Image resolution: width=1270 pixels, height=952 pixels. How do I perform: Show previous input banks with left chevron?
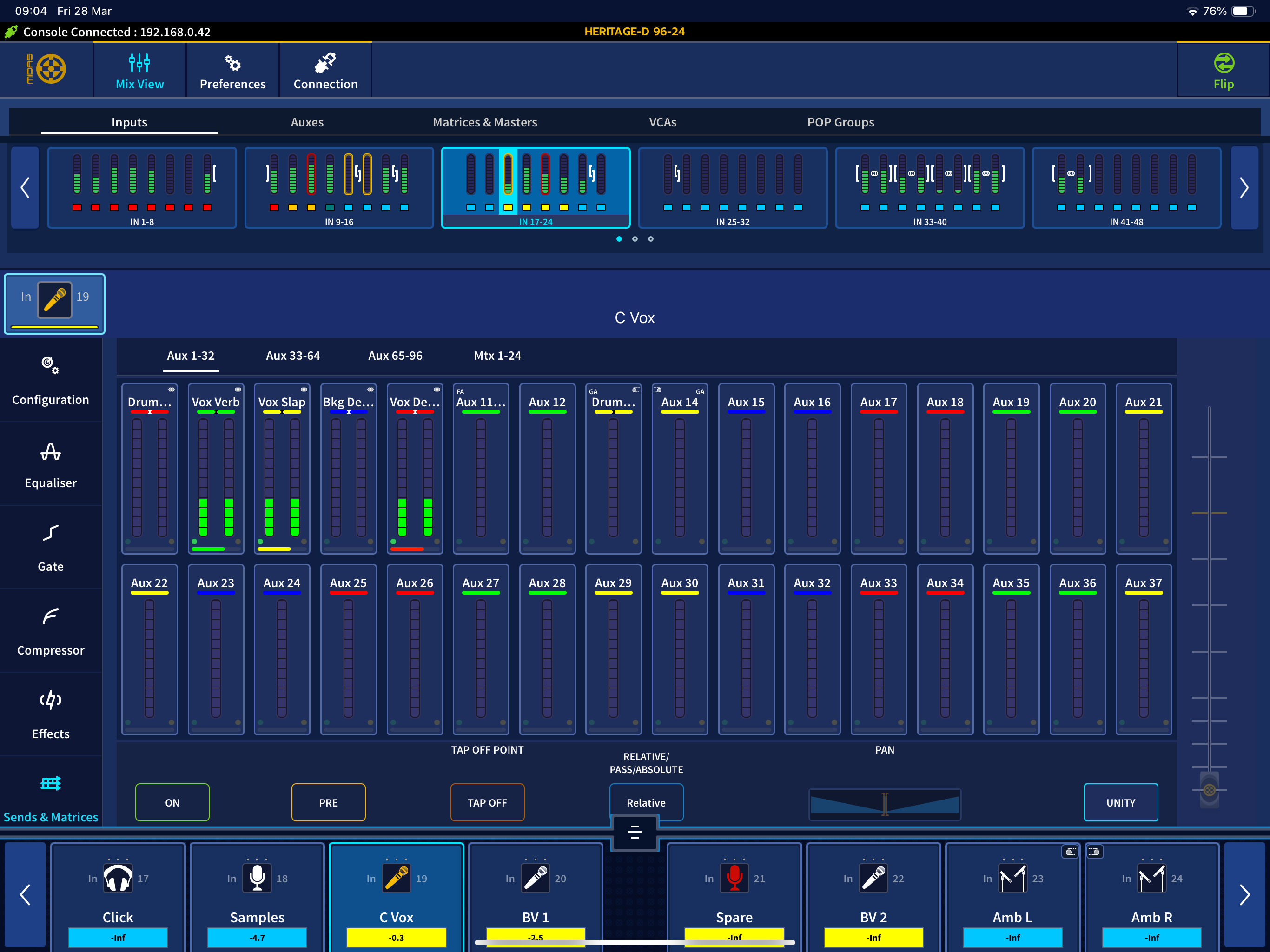25,188
